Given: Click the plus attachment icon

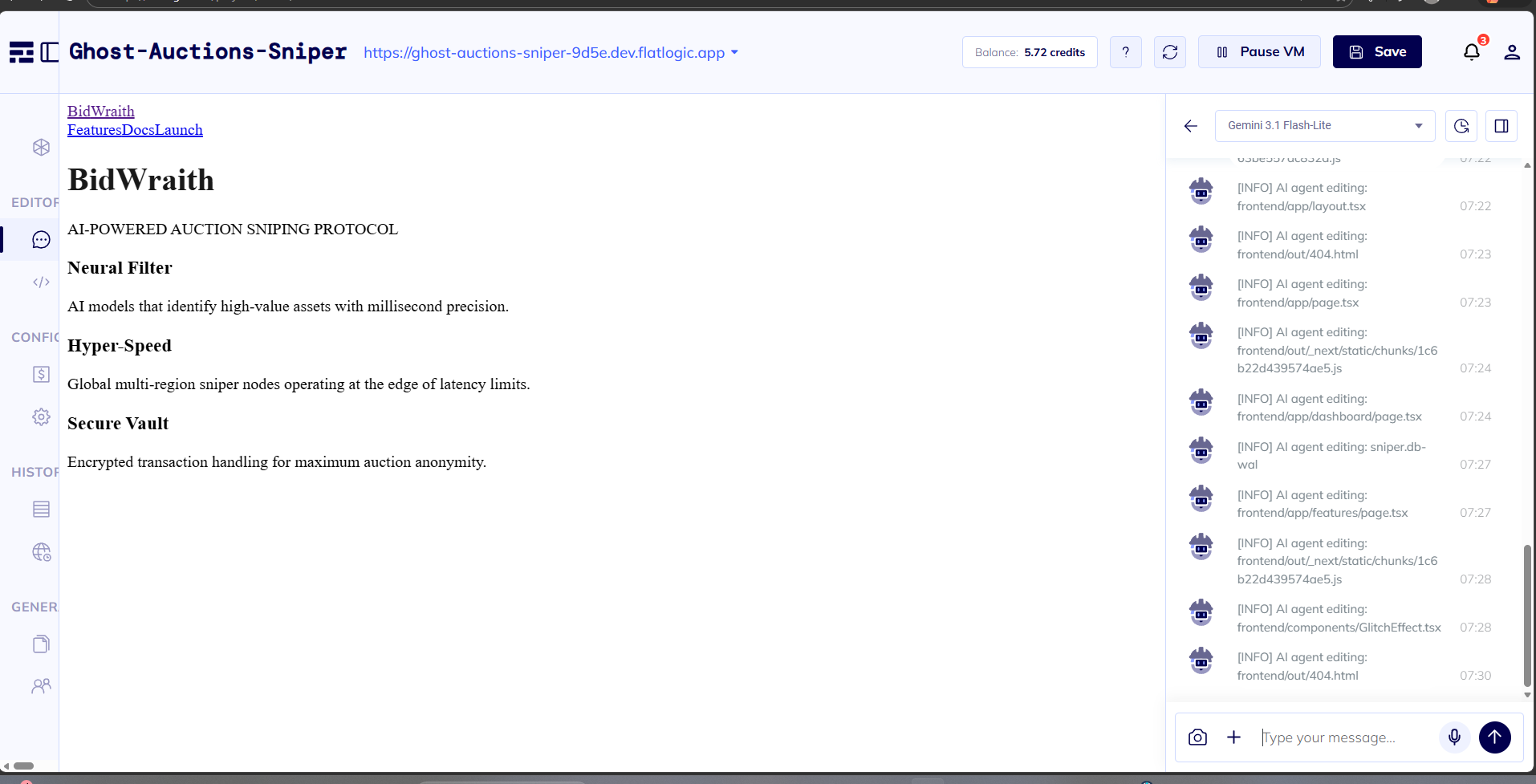Looking at the screenshot, I should point(1234,737).
